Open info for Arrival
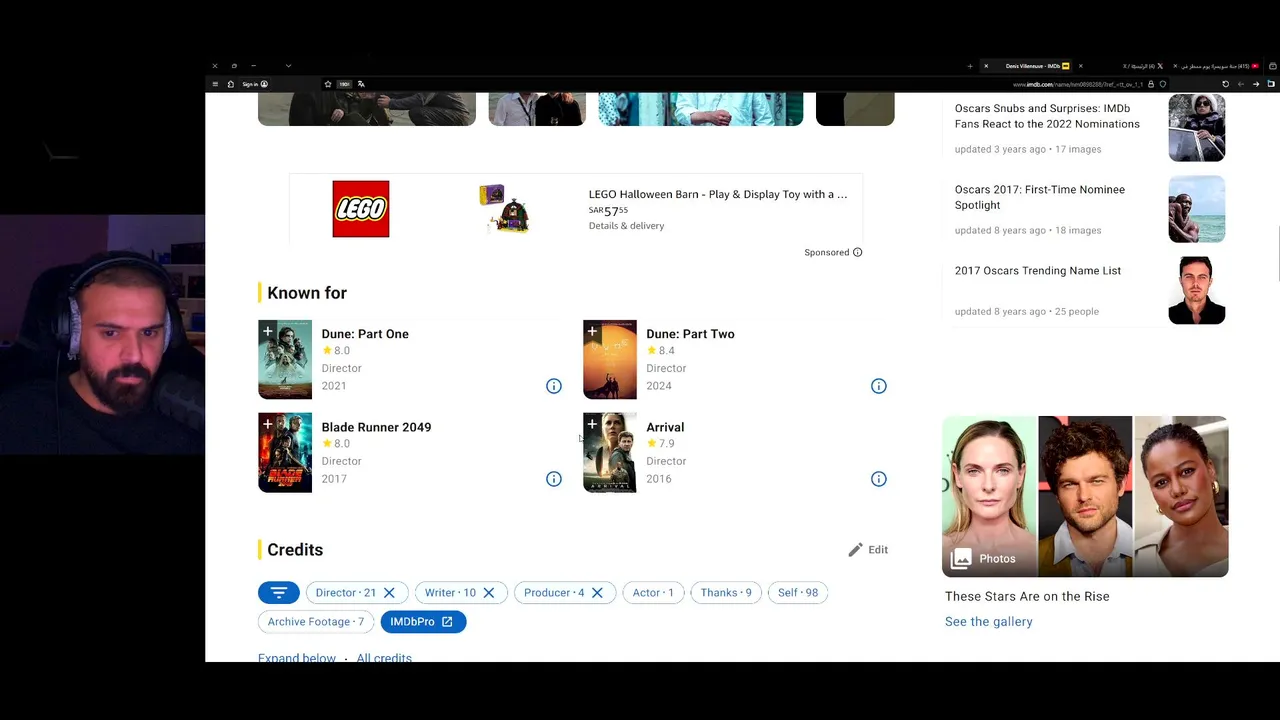This screenshot has width=1280, height=720. point(879,479)
